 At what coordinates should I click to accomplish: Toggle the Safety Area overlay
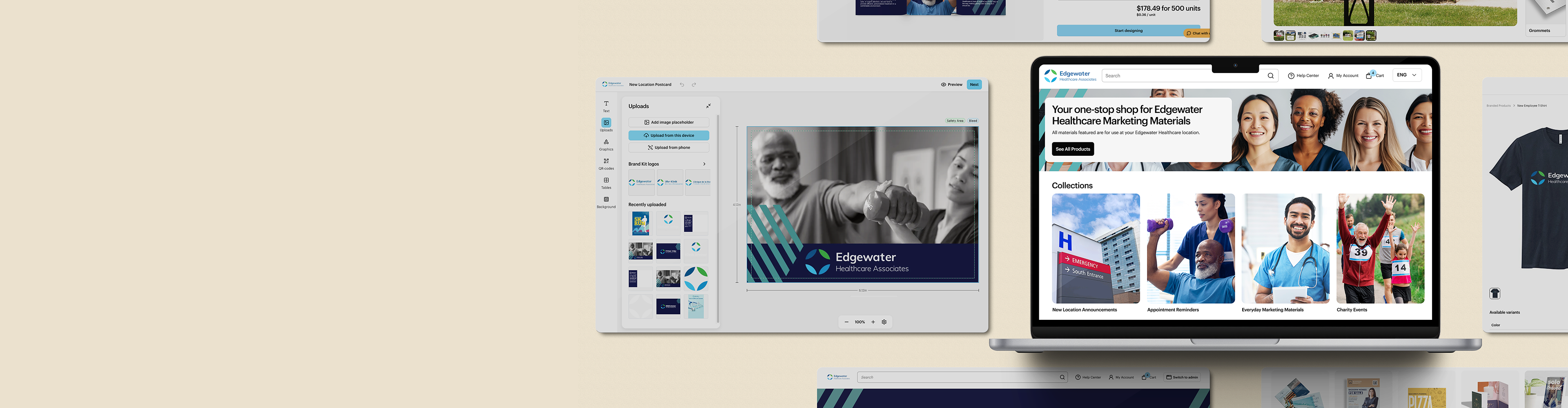click(955, 120)
